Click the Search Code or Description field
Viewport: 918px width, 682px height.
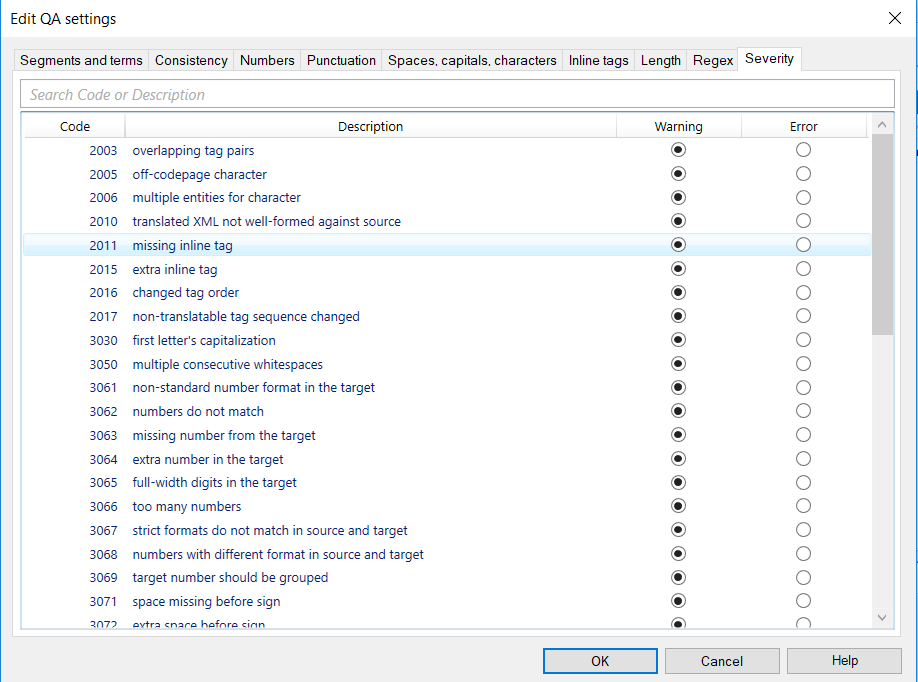tap(457, 94)
